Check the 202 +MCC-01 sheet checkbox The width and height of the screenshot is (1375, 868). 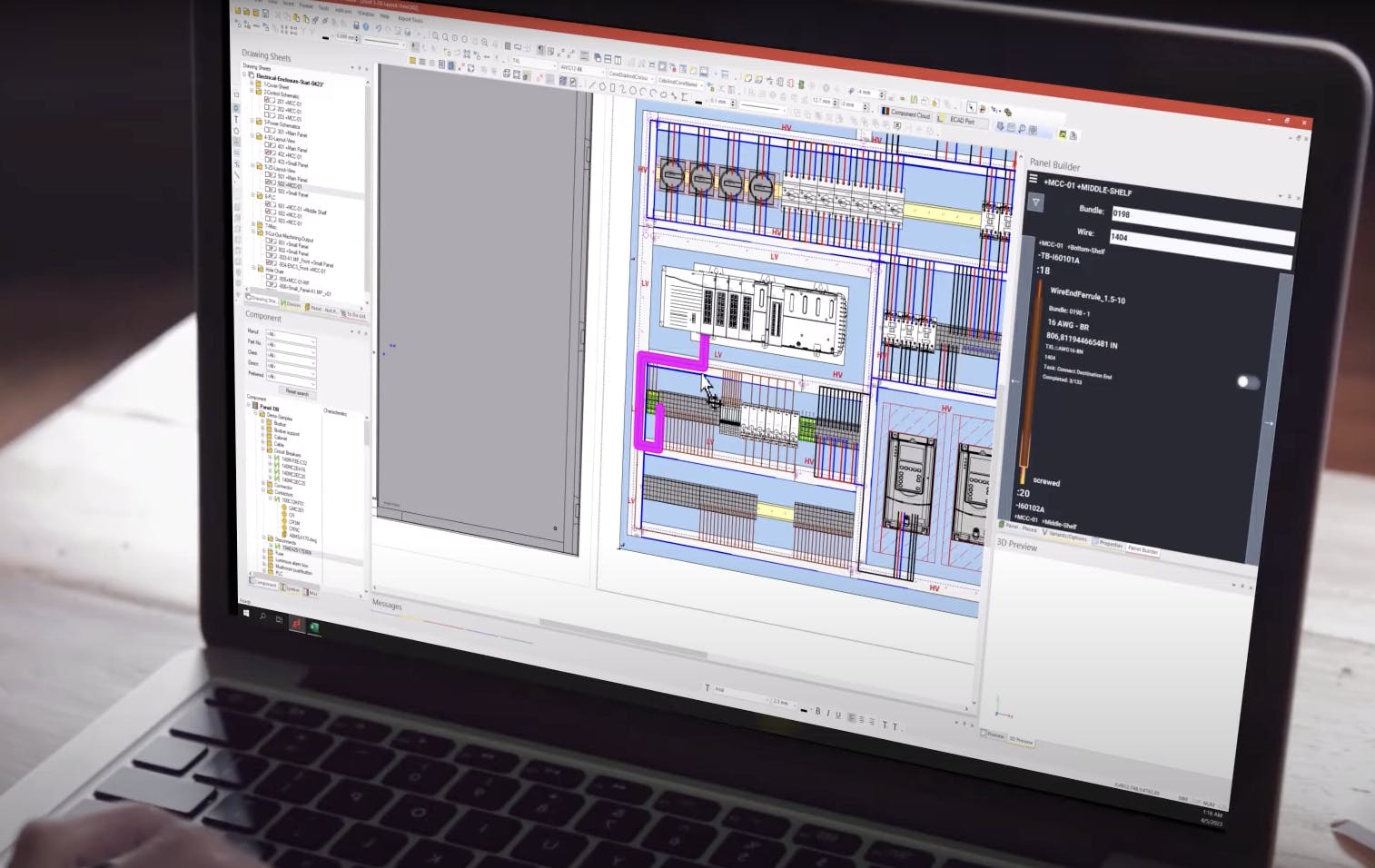coord(265,108)
